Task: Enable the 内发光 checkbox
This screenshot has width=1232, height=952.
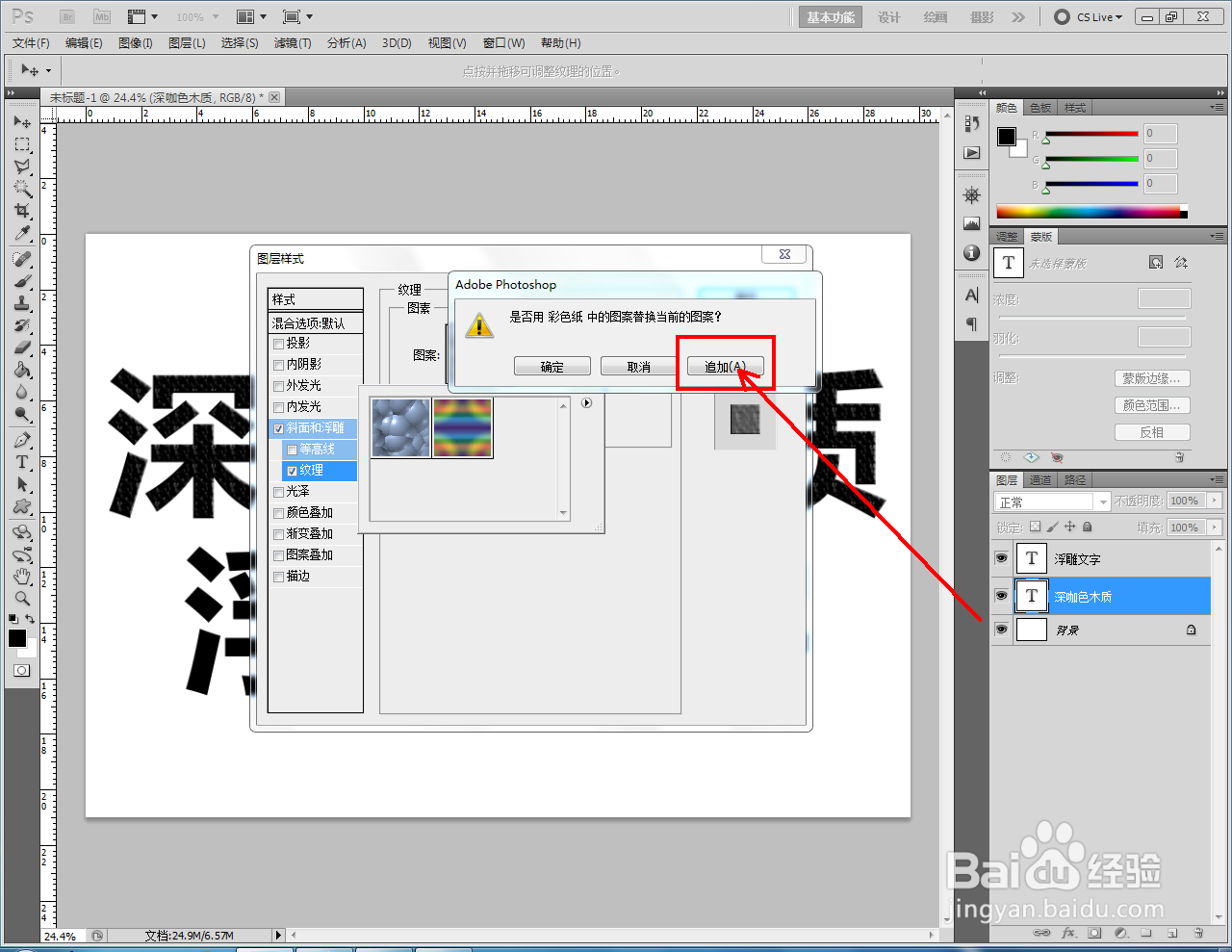Action: pyautogui.click(x=279, y=407)
